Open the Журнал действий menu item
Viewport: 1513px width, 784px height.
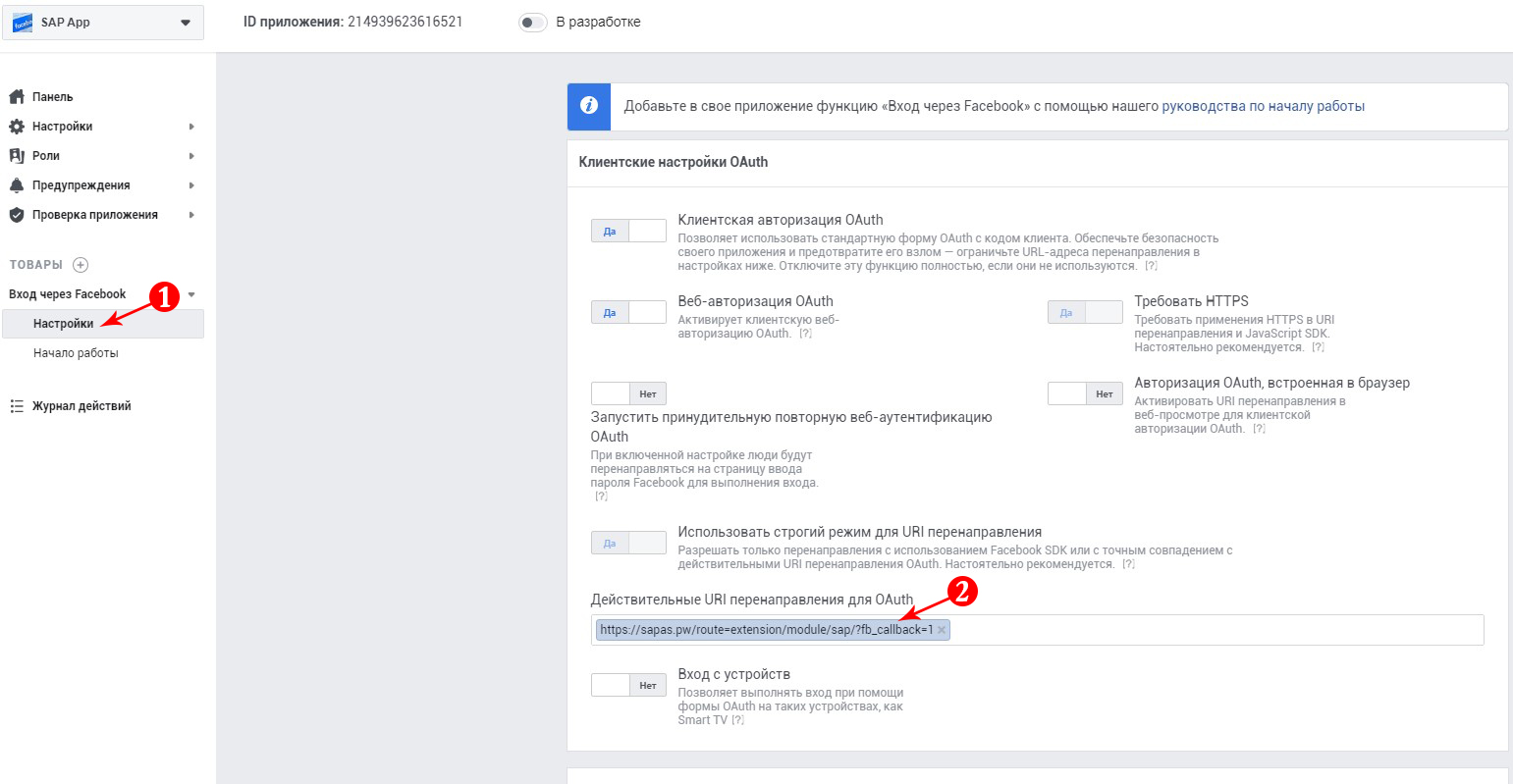pos(81,405)
